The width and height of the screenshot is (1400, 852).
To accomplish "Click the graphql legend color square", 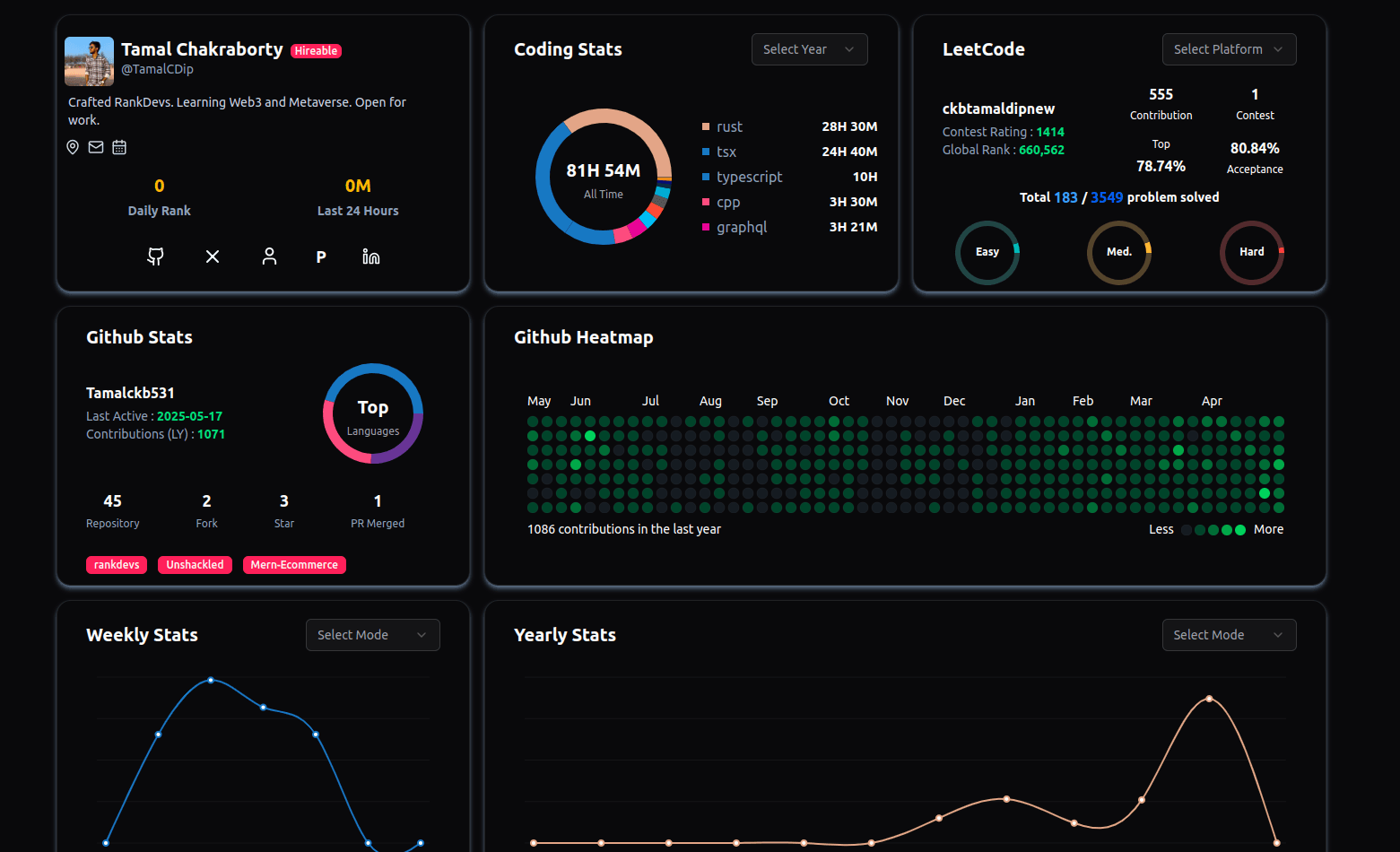I will click(x=706, y=227).
